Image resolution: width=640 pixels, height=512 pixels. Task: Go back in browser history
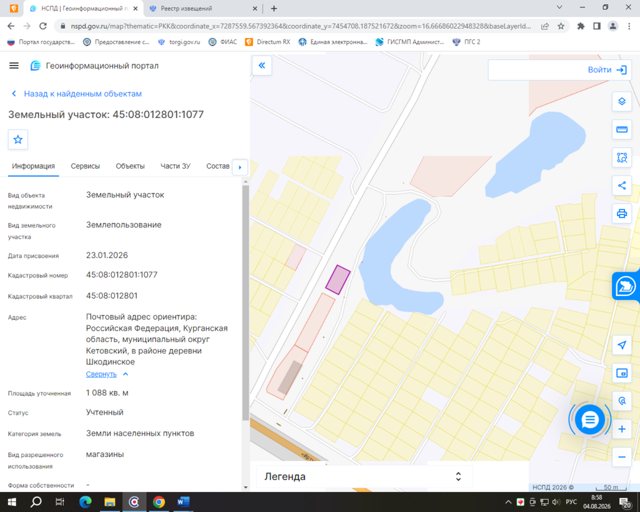point(11,26)
